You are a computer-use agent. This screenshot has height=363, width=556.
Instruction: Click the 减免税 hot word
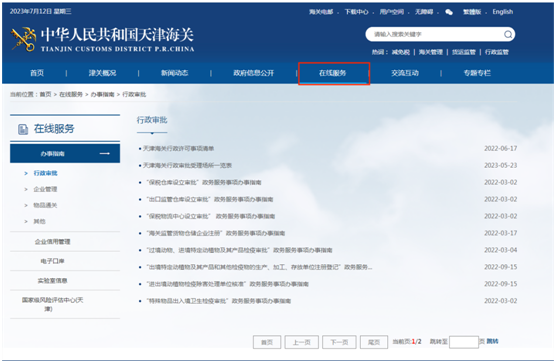[x=401, y=52]
